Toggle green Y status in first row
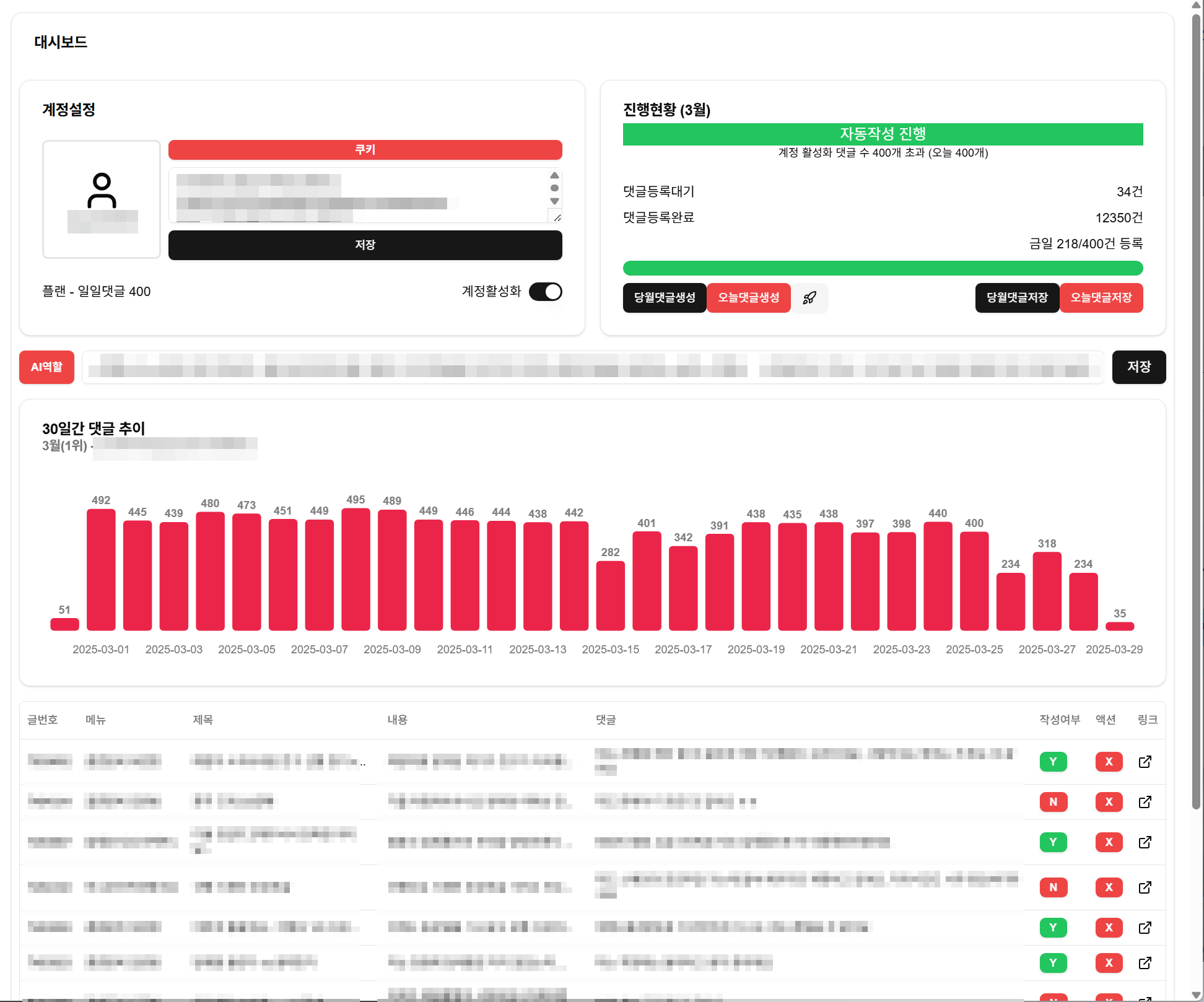 (1053, 762)
